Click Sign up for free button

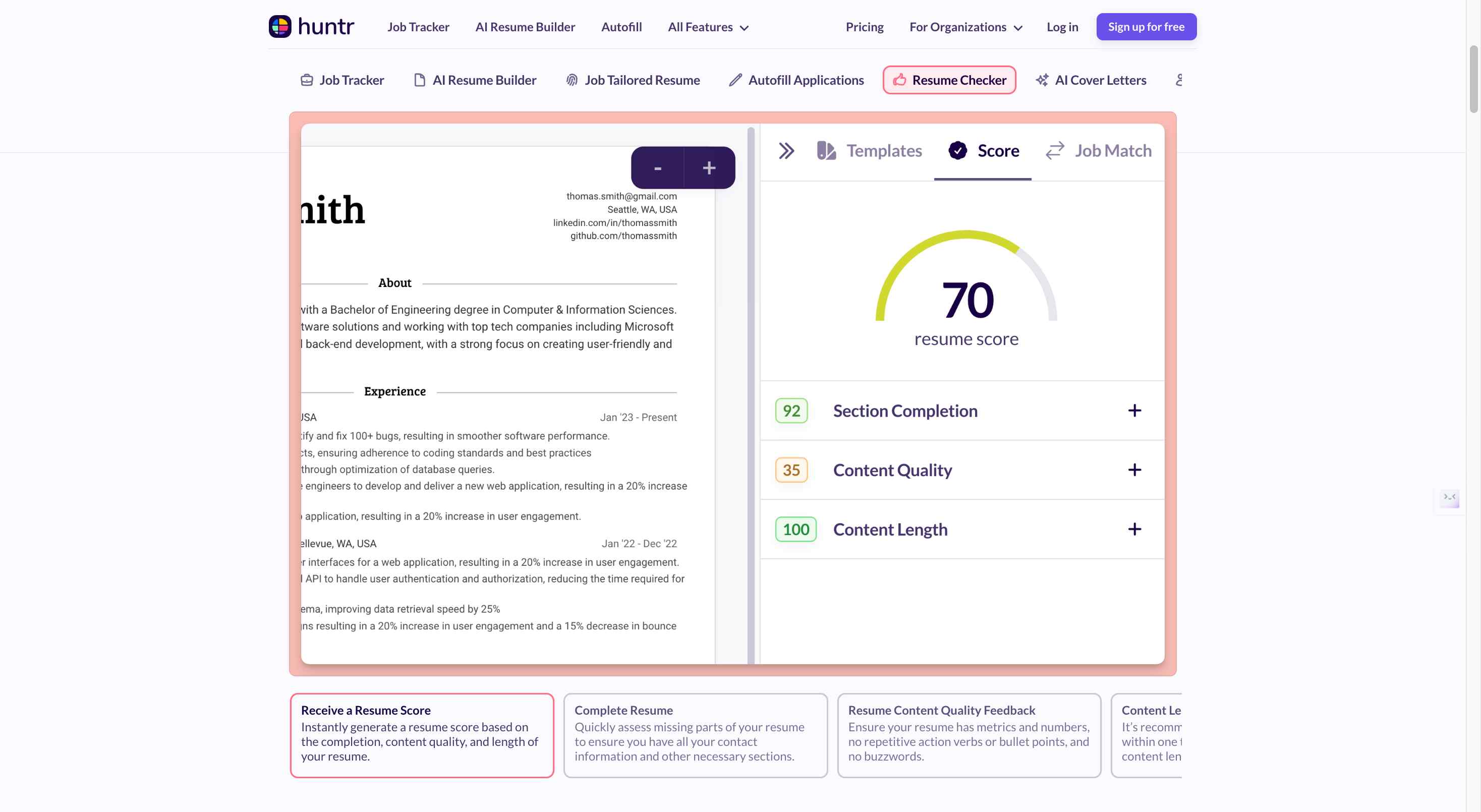pyautogui.click(x=1146, y=27)
